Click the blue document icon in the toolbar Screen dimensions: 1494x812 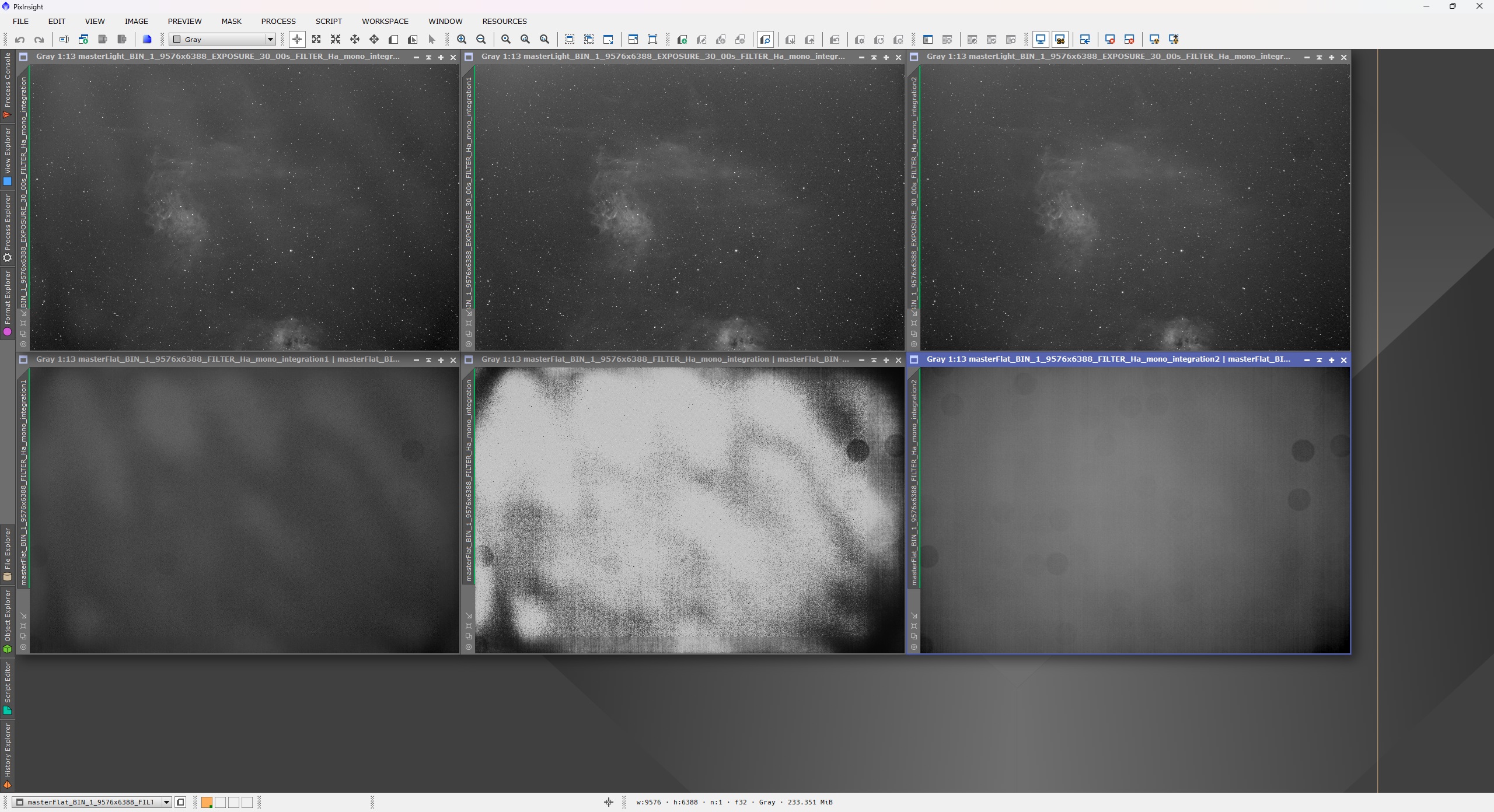(147, 40)
